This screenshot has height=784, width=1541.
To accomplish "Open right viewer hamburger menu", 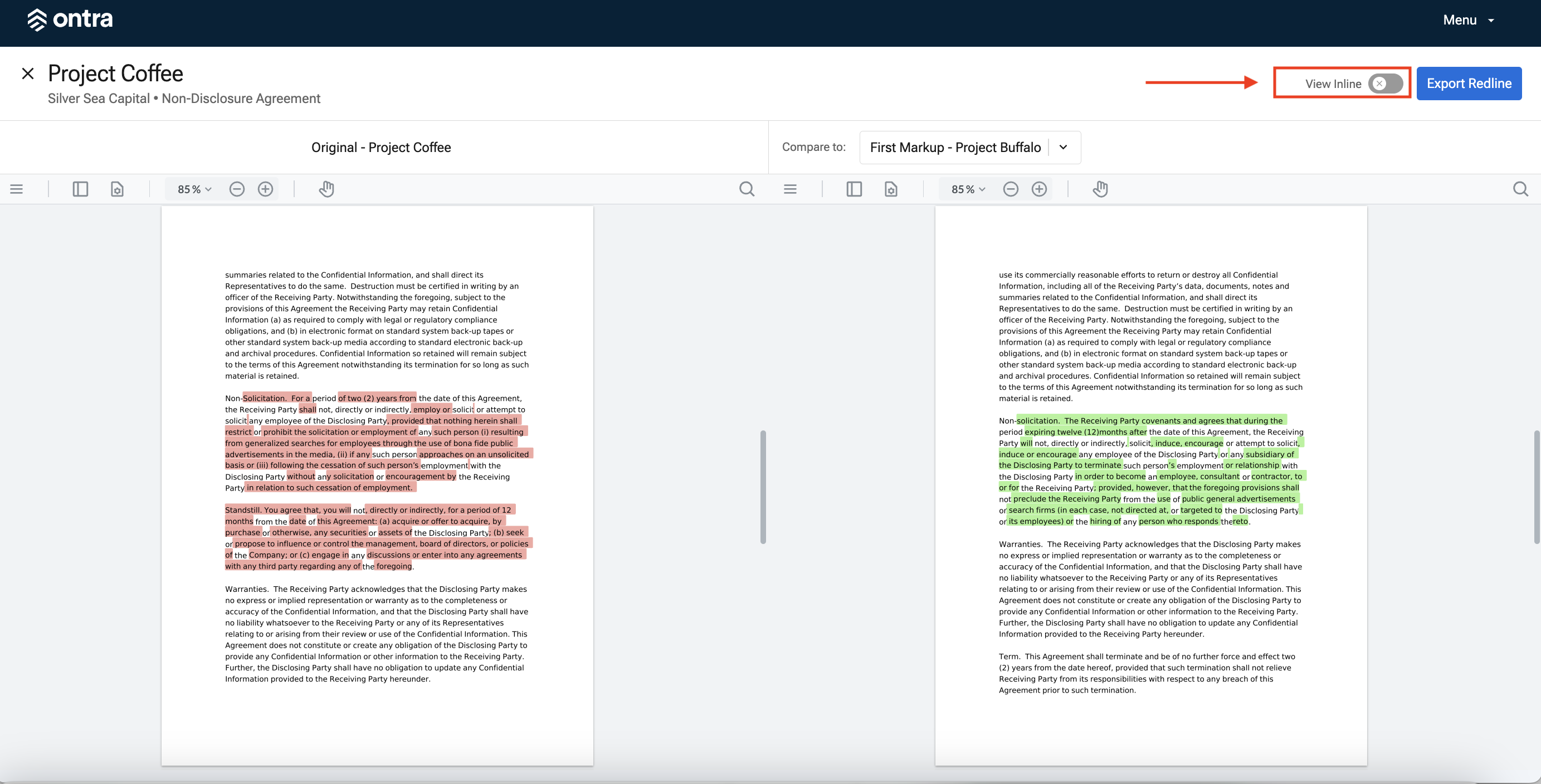I will [790, 189].
